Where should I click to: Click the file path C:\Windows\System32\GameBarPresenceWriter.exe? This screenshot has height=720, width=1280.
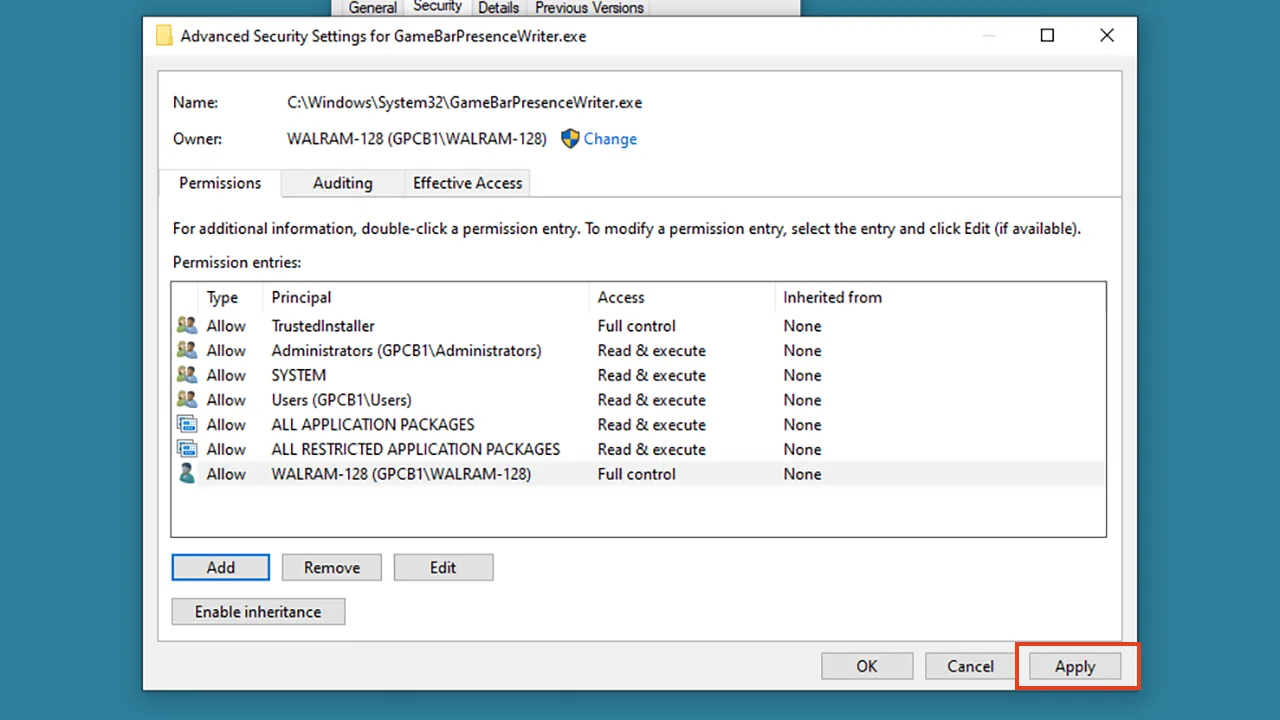click(x=464, y=102)
